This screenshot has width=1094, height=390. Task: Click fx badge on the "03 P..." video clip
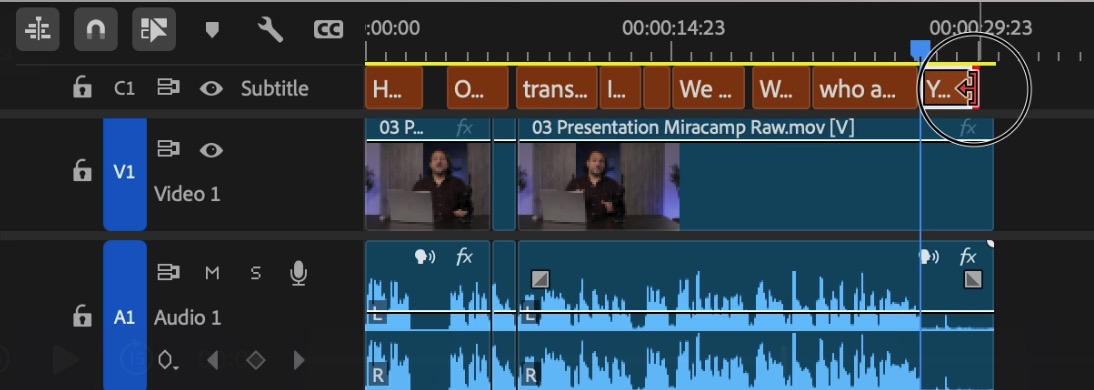[465, 128]
